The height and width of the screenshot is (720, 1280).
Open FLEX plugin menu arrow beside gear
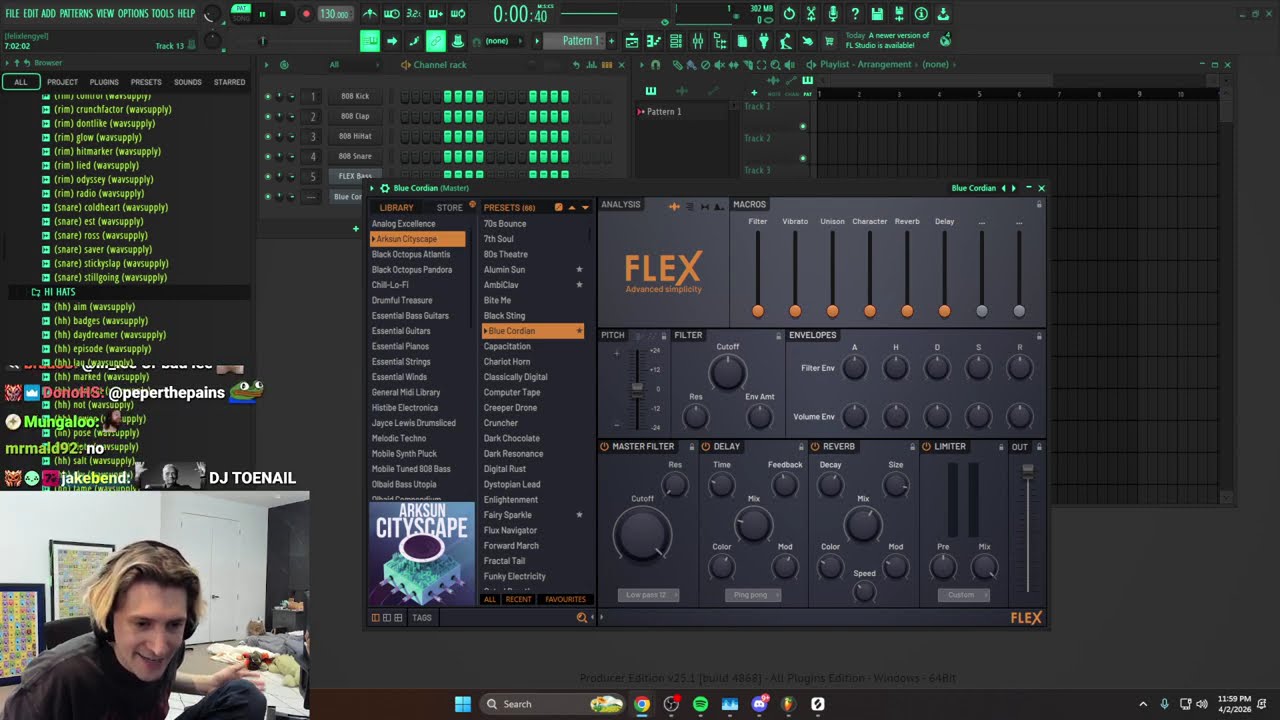tap(371, 188)
